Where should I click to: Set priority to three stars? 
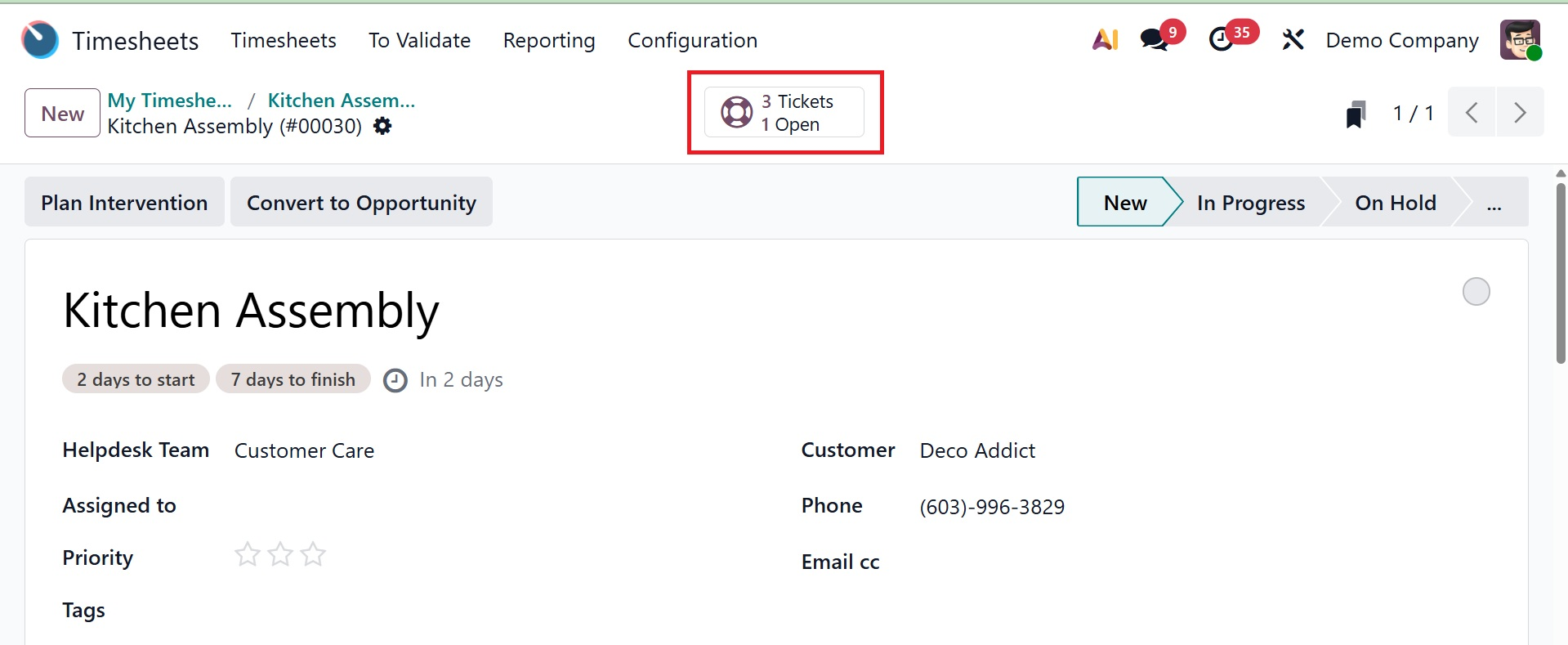pos(313,555)
